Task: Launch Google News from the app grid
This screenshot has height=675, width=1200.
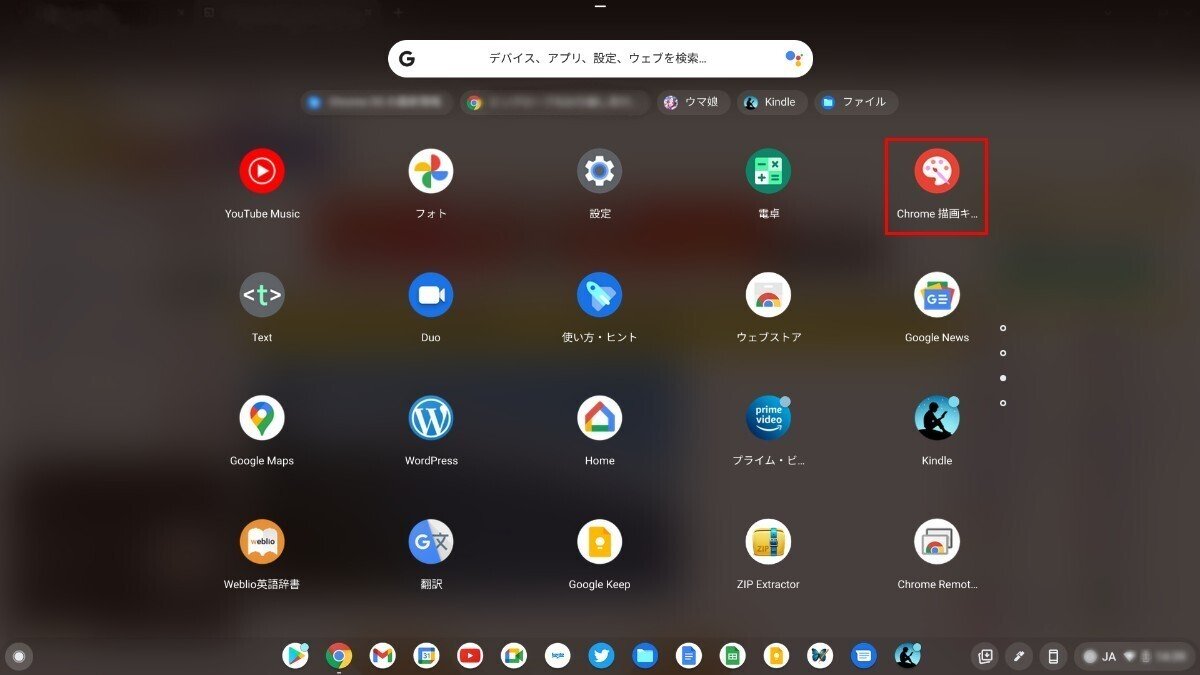Action: [937, 295]
